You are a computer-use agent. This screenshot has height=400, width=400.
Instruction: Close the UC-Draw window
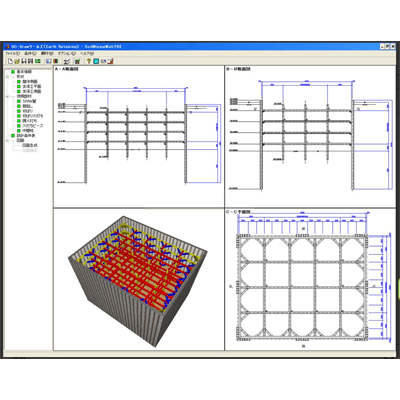coord(393,47)
